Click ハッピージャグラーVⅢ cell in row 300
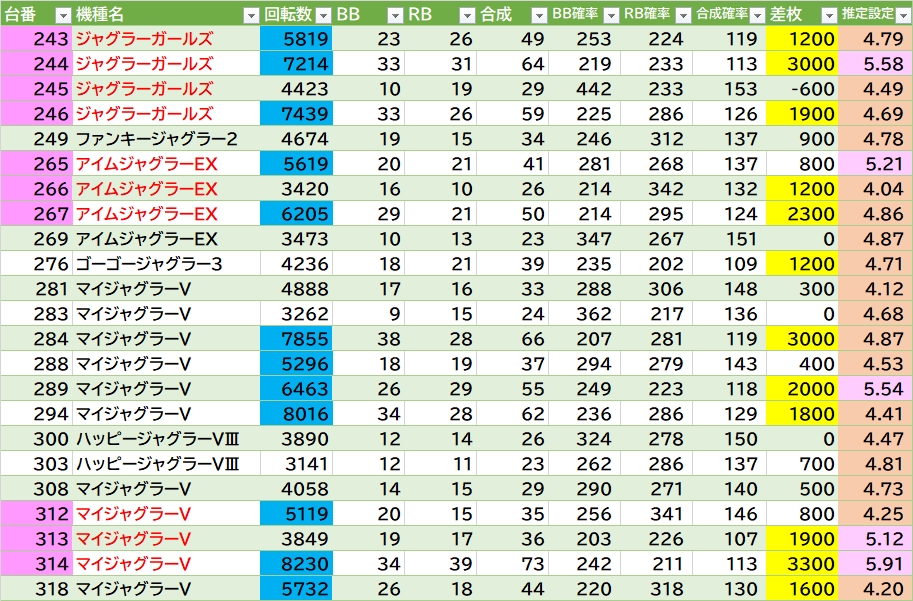 tap(166, 439)
